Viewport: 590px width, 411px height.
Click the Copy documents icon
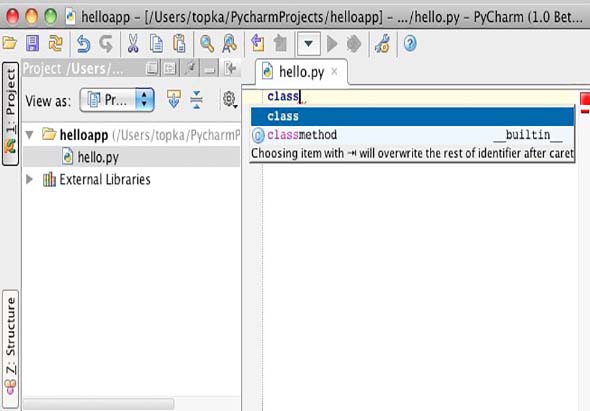coord(156,44)
